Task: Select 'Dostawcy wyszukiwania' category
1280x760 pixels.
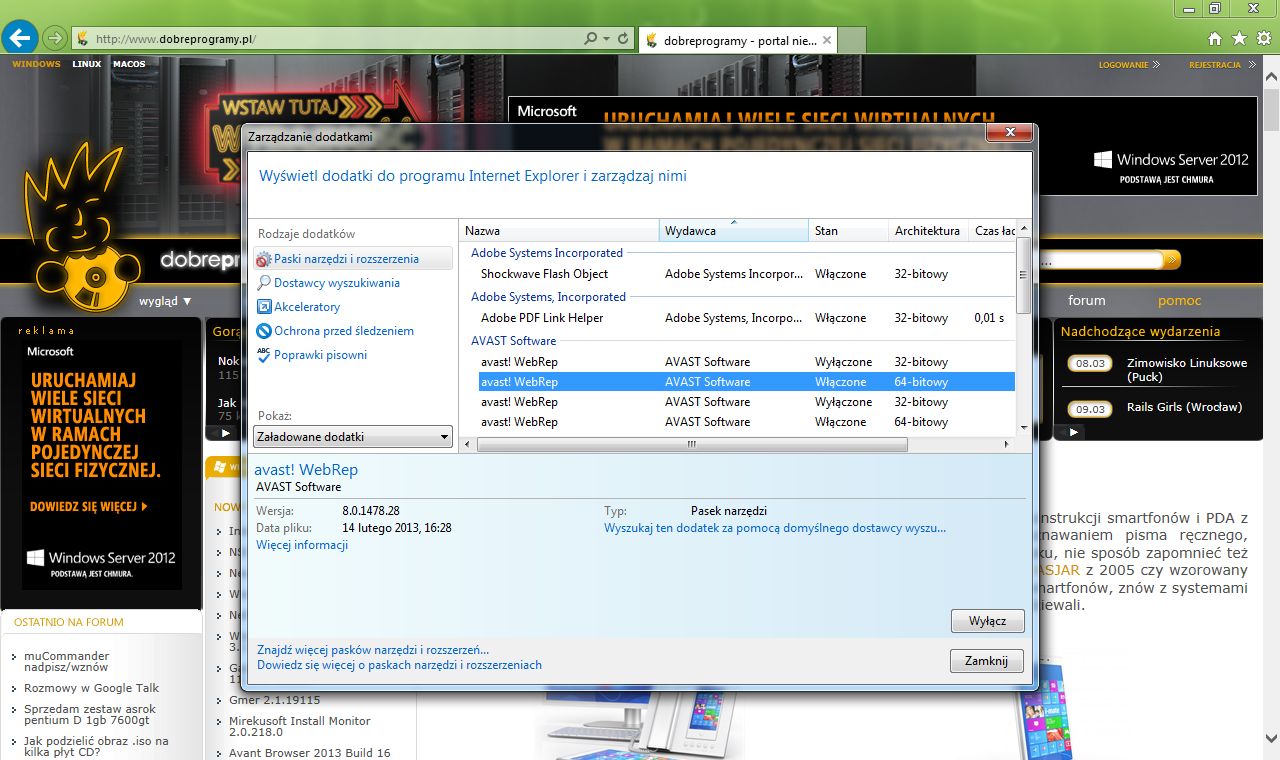Action: pos(337,283)
